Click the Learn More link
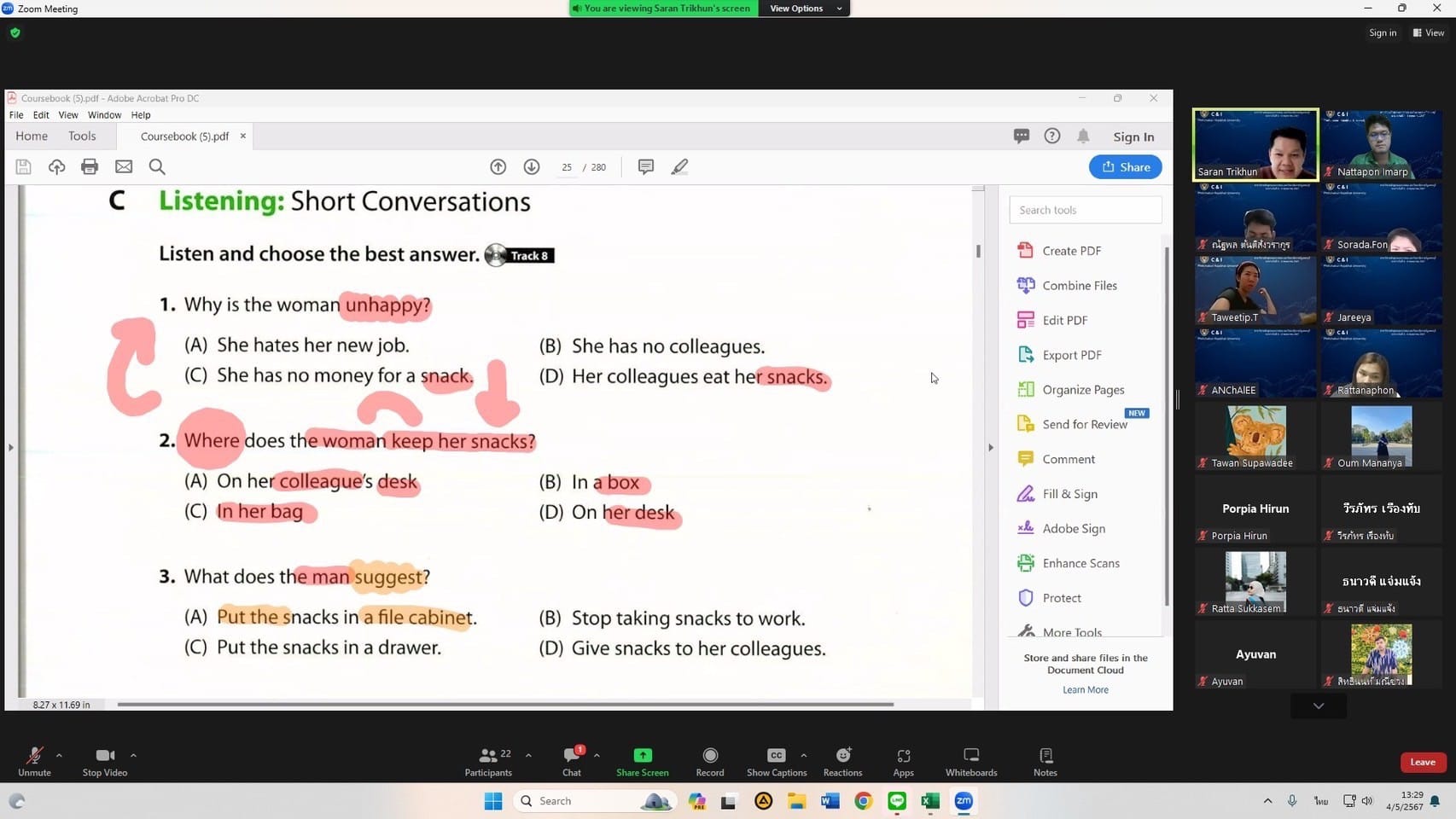 [x=1085, y=690]
